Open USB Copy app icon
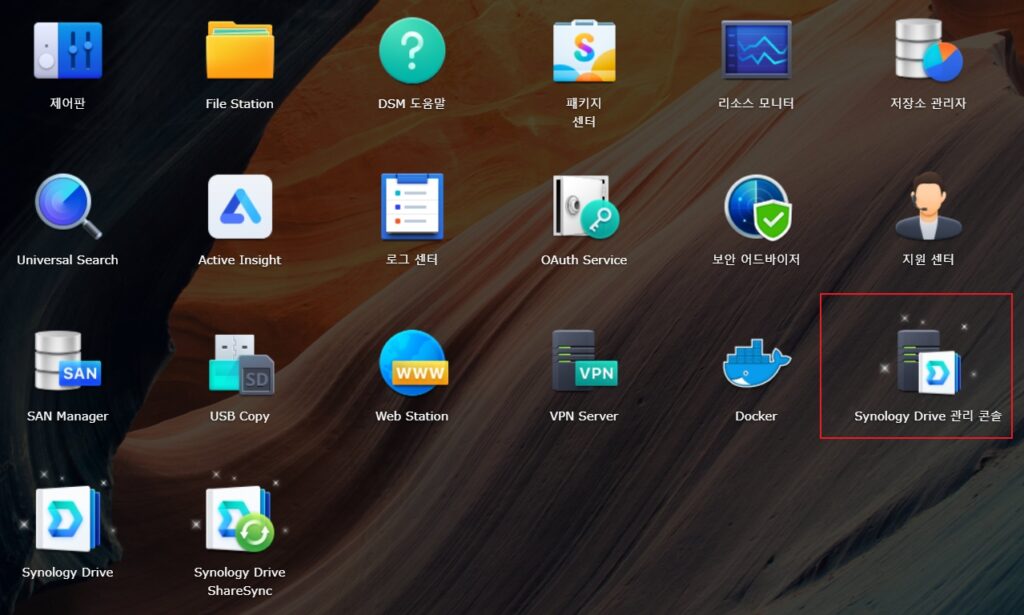The width and height of the screenshot is (1024, 615). click(x=239, y=363)
